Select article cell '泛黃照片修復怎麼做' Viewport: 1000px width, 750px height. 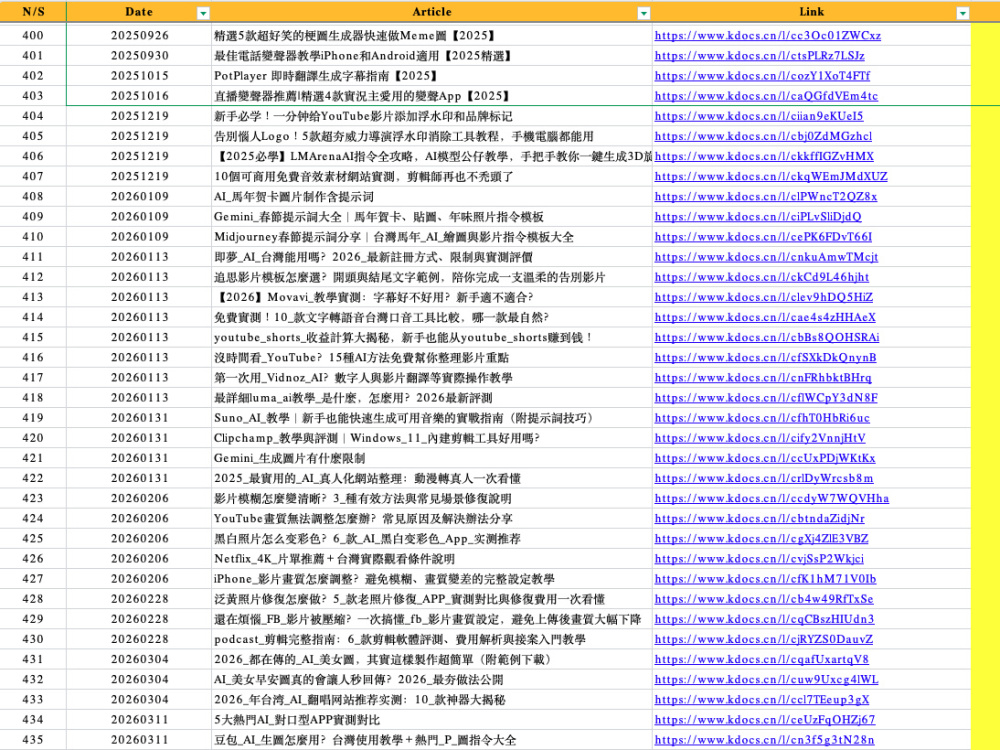pyautogui.click(x=432, y=599)
